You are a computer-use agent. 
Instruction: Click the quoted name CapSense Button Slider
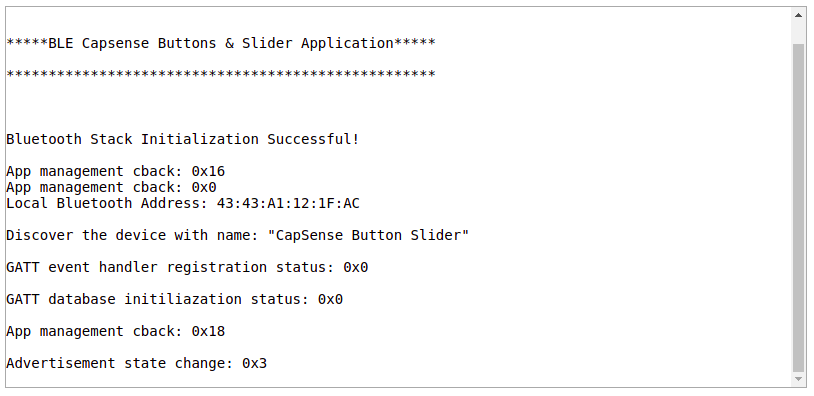(368, 235)
